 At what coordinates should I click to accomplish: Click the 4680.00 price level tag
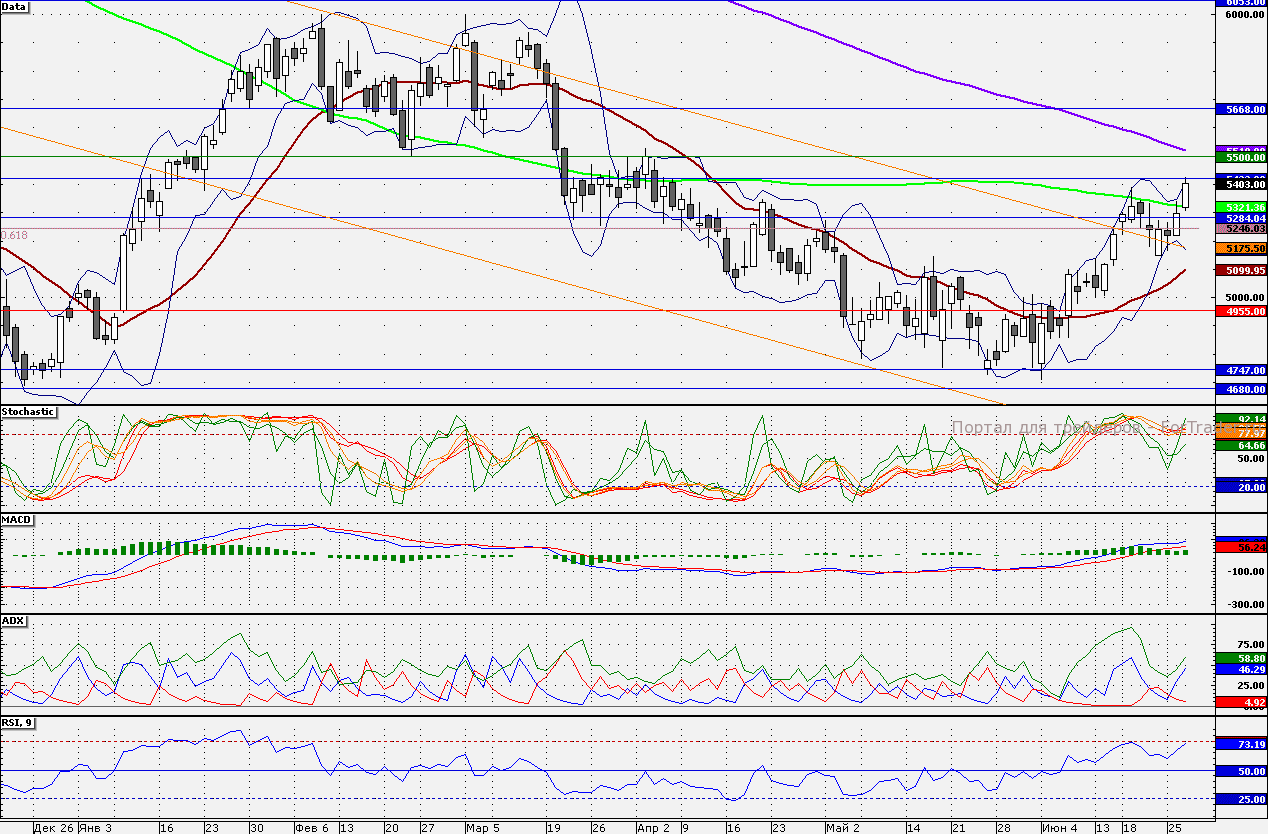1240,389
